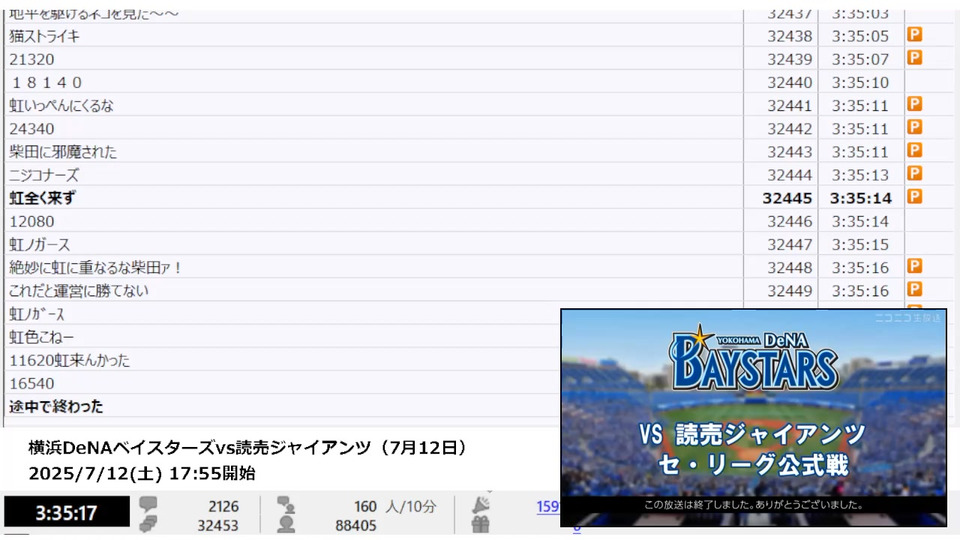
Task: Click the P badge beside comment 32441
Action: tap(914, 105)
